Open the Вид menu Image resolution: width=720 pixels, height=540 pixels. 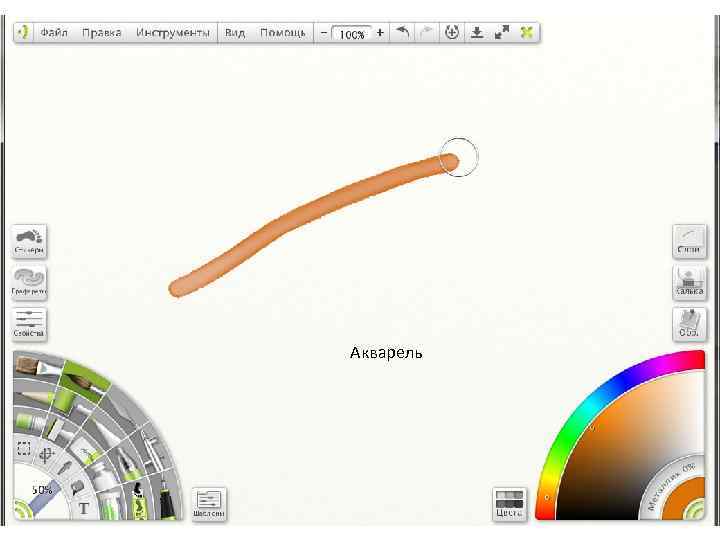click(235, 33)
